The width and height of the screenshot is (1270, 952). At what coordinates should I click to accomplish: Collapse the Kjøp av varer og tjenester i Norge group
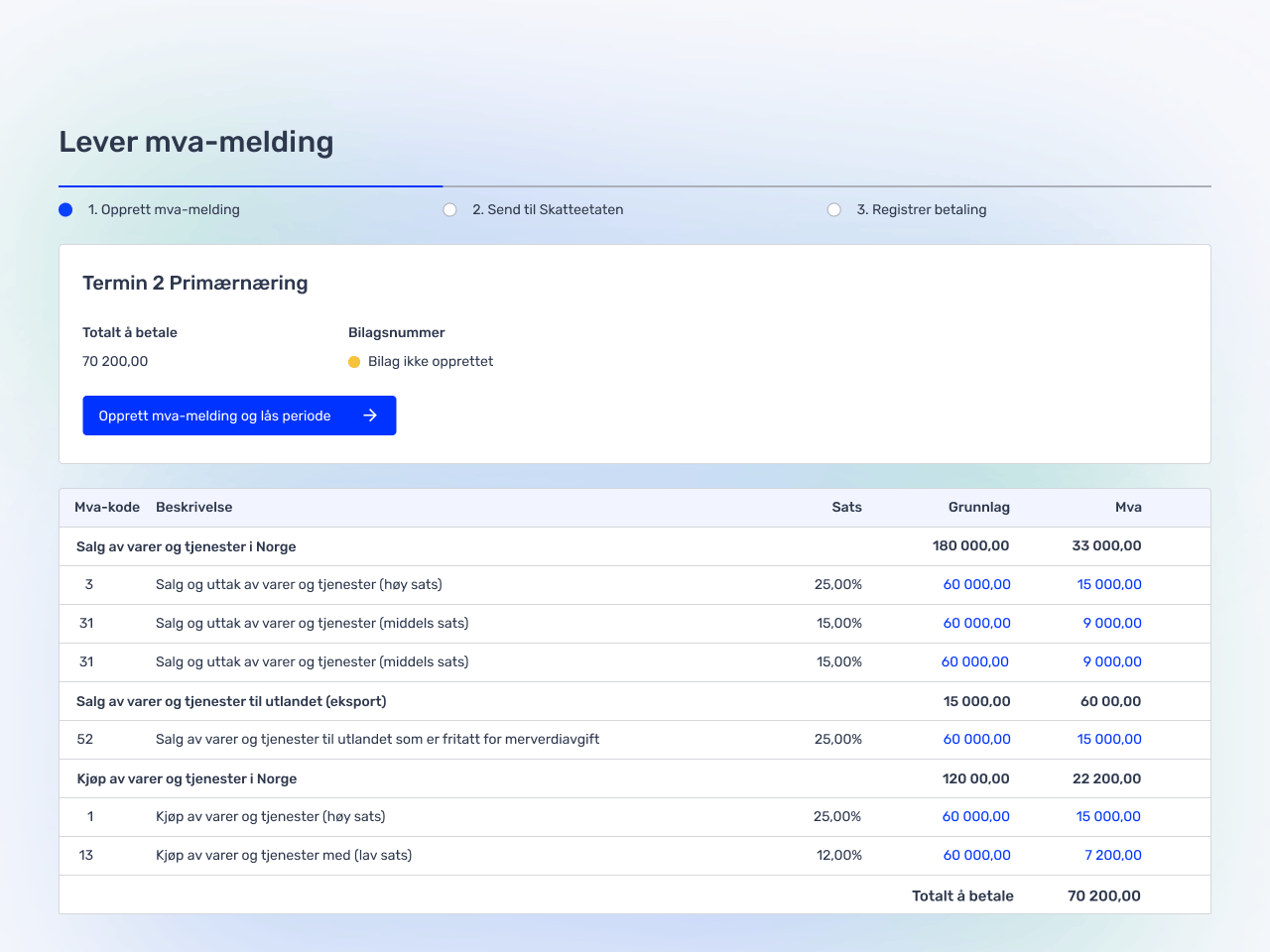pos(187,778)
